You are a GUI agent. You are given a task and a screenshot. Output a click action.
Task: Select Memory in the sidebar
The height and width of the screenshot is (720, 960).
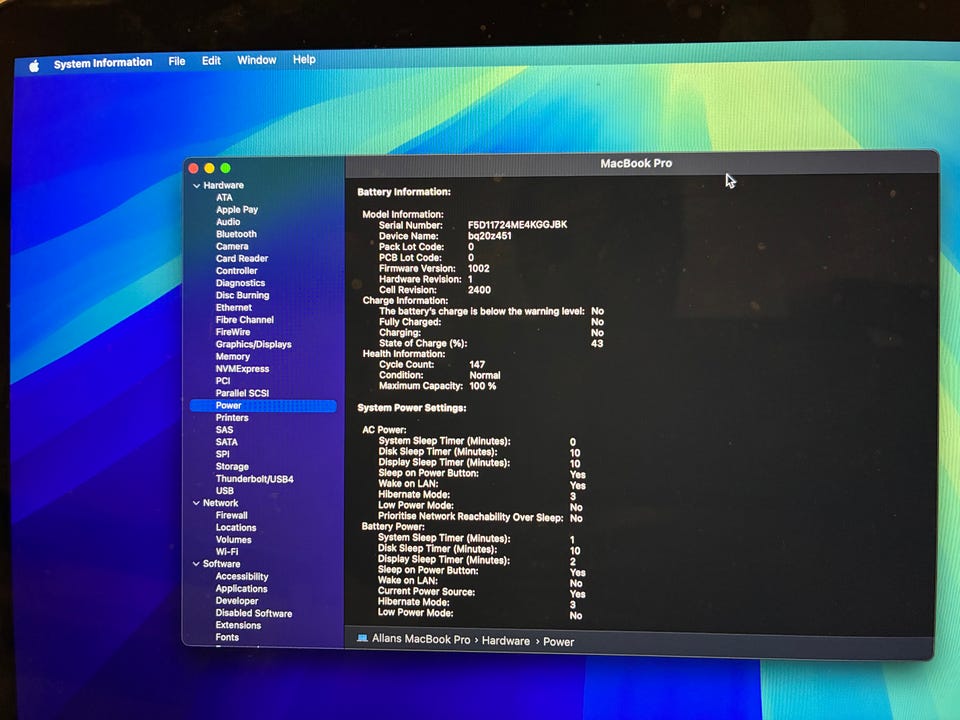(233, 356)
